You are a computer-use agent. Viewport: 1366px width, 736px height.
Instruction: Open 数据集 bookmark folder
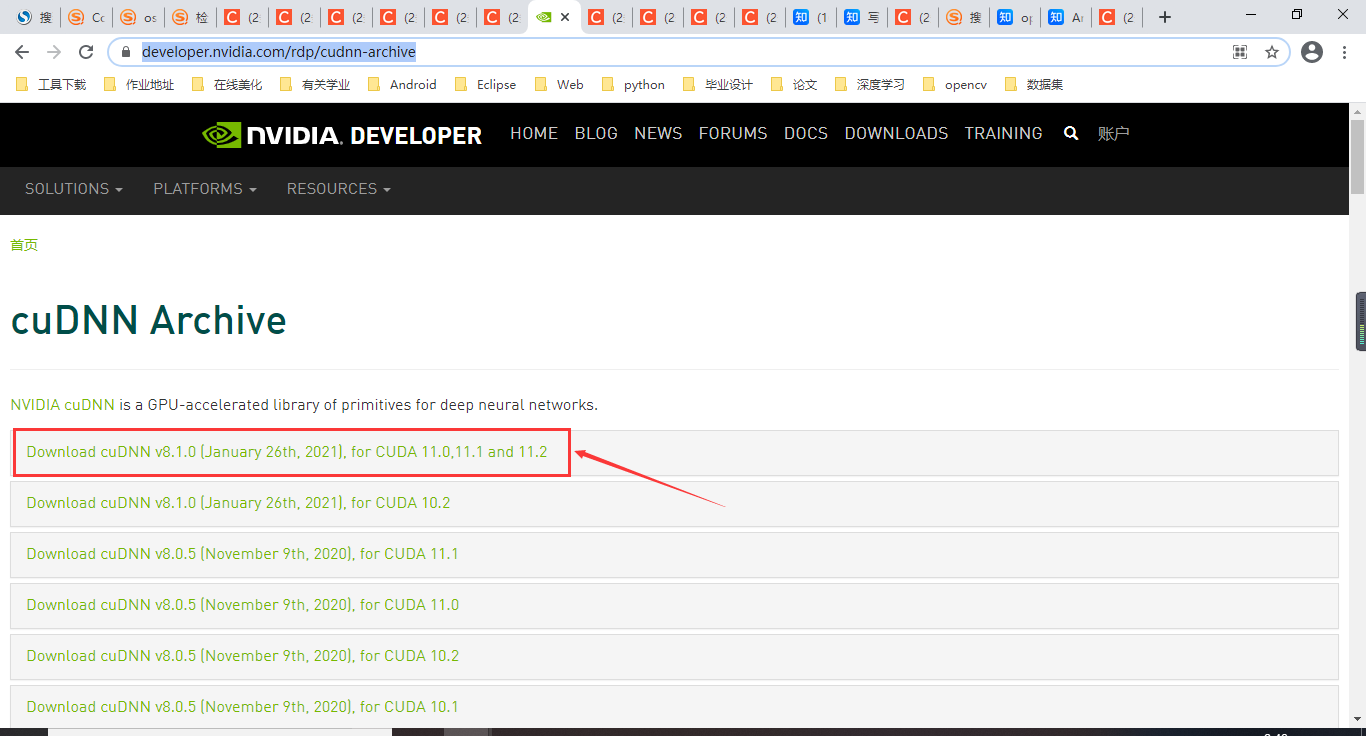1034,85
